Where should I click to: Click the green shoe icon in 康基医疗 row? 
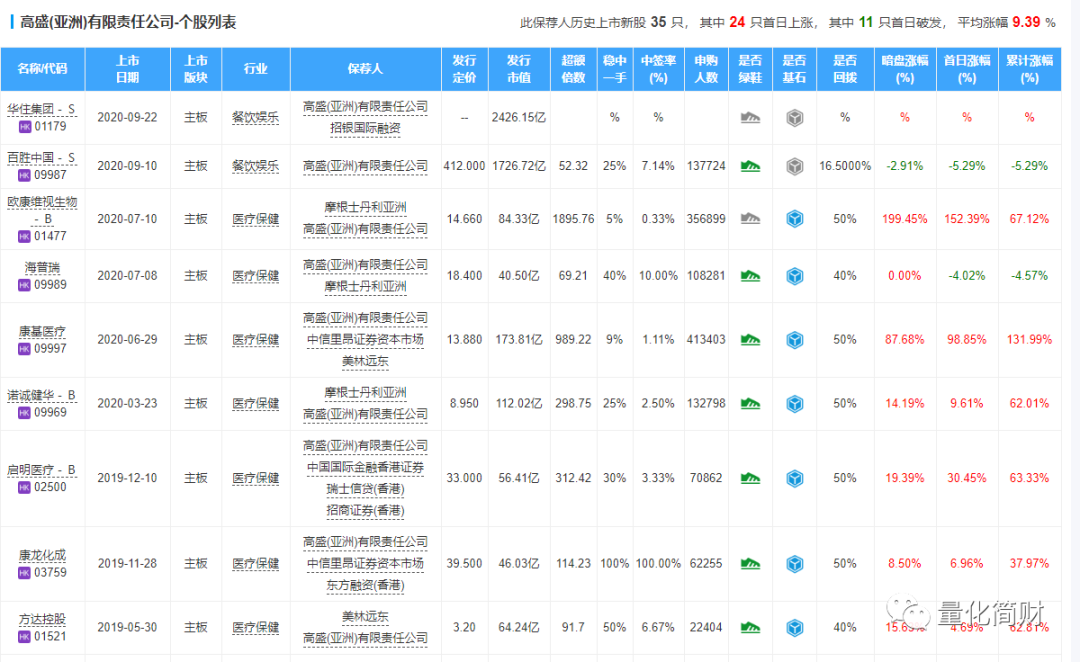click(750, 339)
